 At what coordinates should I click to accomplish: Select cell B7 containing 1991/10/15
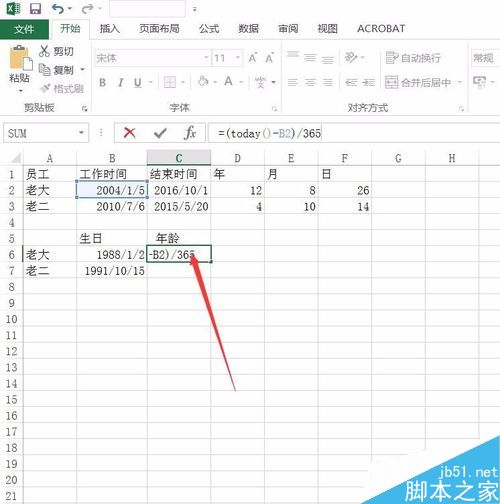pyautogui.click(x=112, y=271)
